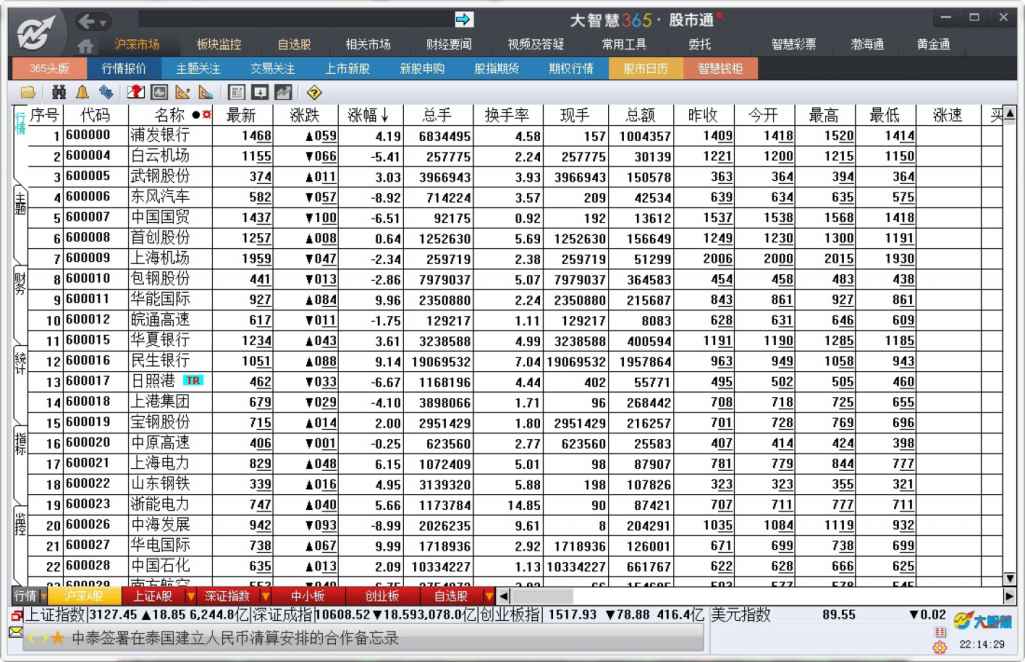Click the small red list icon above gear
The height and width of the screenshot is (662, 1025).
point(940,632)
